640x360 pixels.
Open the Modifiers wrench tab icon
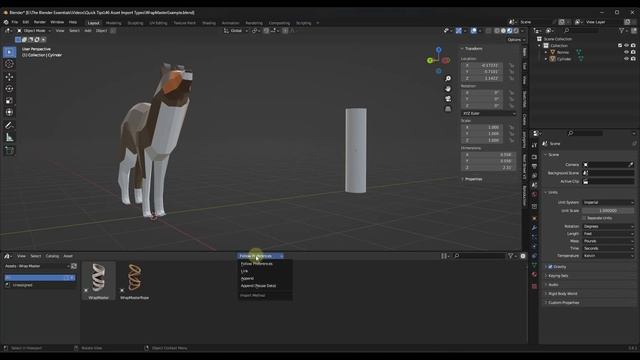pyautogui.click(x=534, y=227)
